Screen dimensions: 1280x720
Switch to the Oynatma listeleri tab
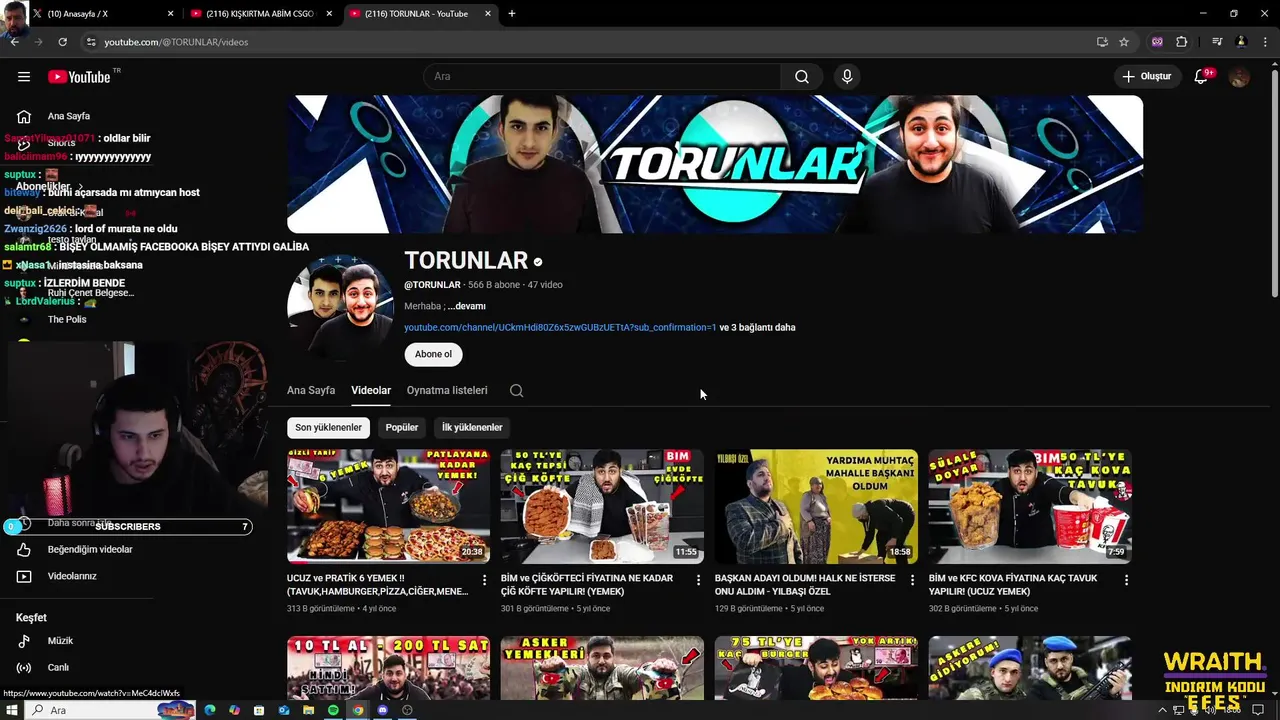point(447,391)
